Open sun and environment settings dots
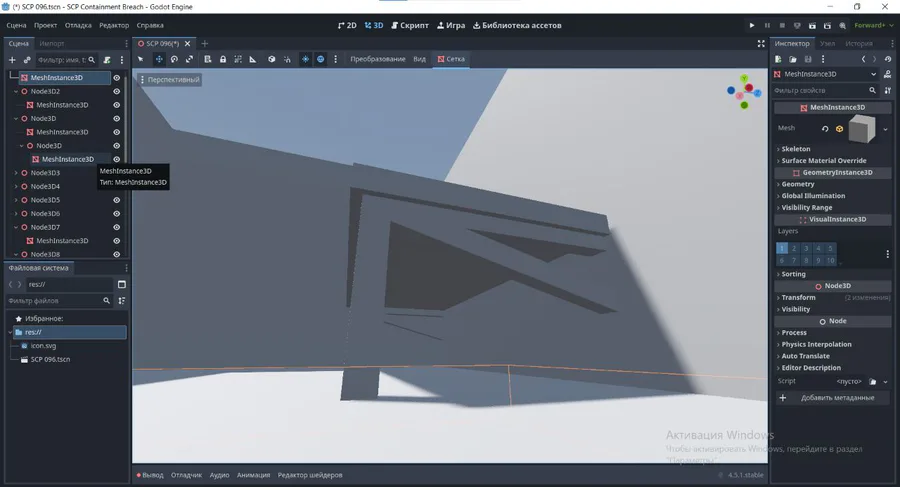Screen dimensions: 900x487 [x=336, y=59]
